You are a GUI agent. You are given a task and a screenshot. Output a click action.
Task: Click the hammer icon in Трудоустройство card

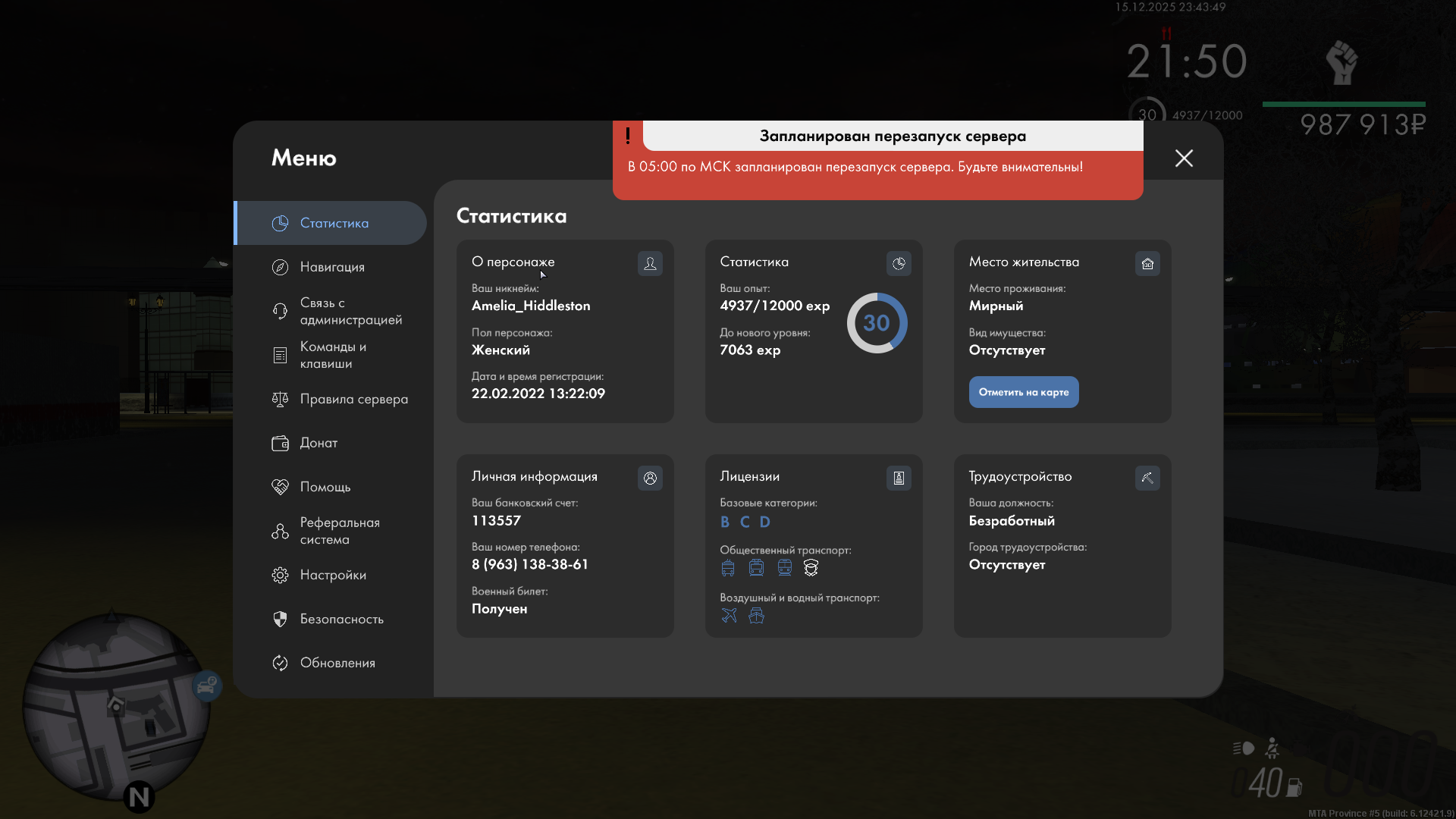tap(1147, 478)
